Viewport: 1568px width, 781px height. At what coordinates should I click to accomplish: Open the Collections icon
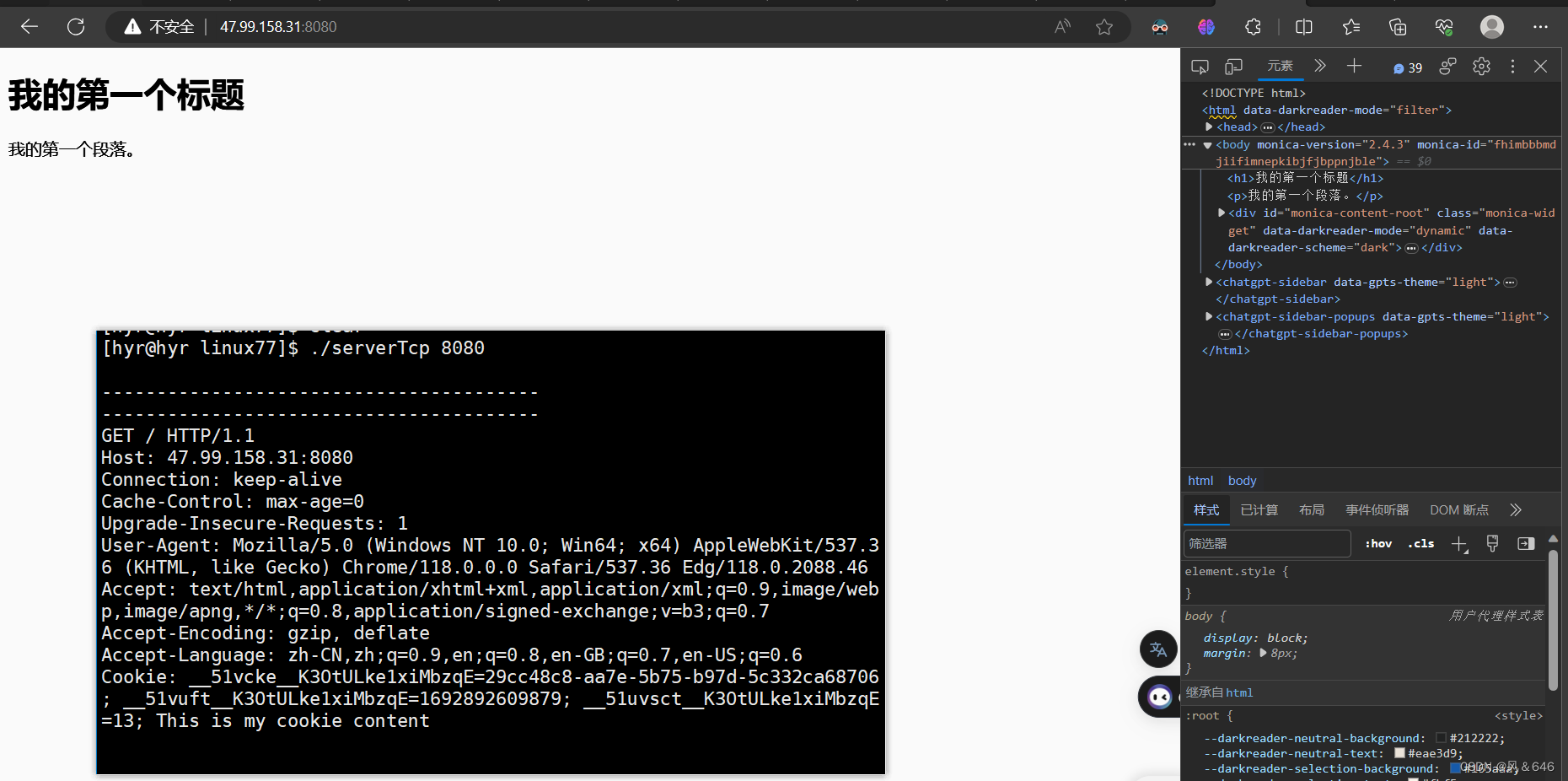pyautogui.click(x=1398, y=27)
